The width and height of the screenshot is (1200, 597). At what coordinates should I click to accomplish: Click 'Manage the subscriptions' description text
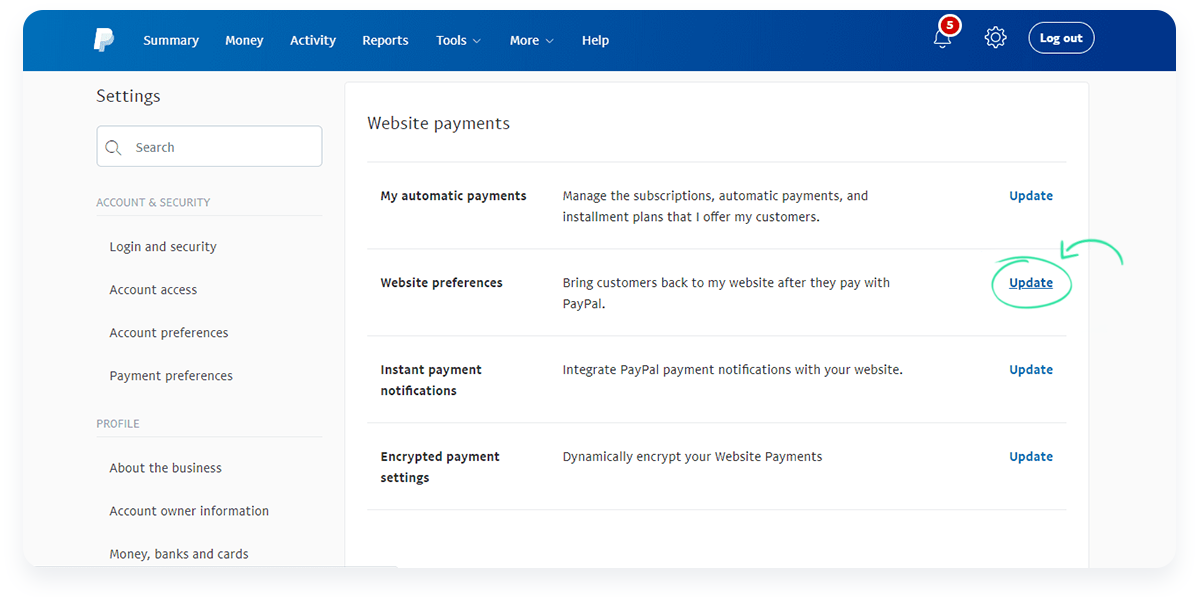coord(715,206)
